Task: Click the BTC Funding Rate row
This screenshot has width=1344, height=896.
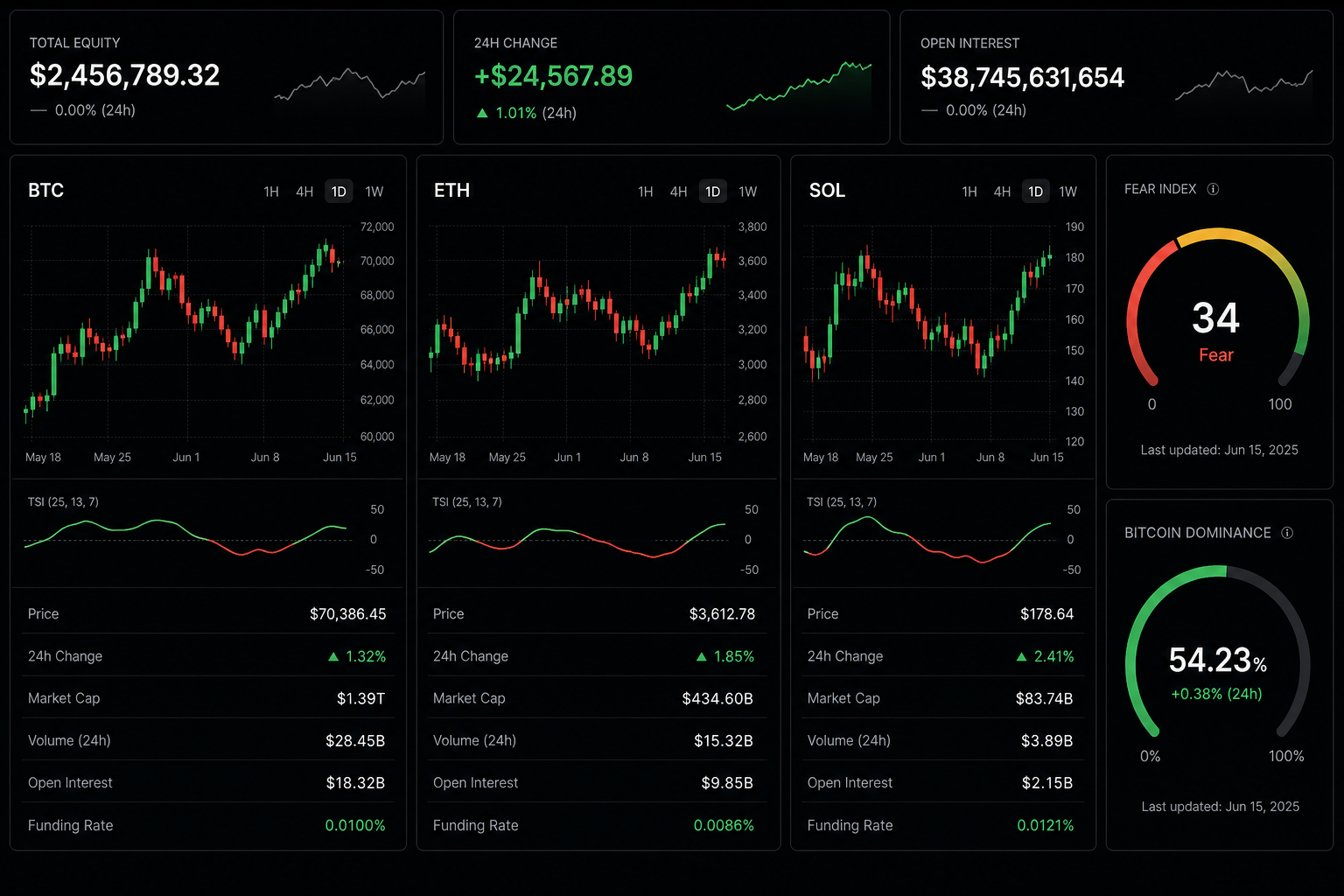Action: [x=207, y=825]
